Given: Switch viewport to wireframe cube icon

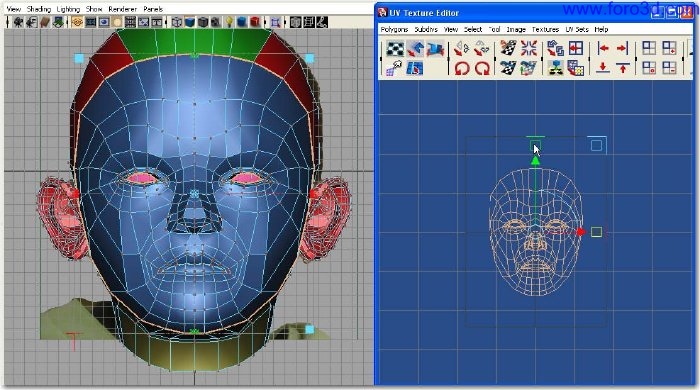Looking at the screenshot, I should (177, 22).
